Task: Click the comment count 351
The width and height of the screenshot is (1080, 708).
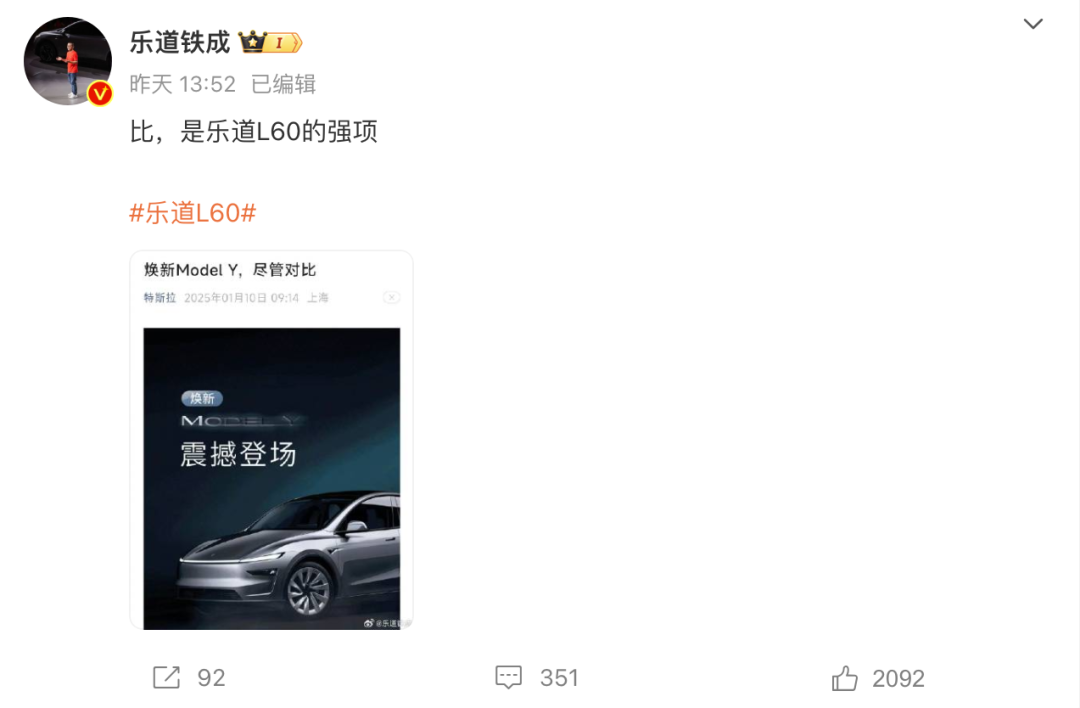Action: (x=559, y=678)
